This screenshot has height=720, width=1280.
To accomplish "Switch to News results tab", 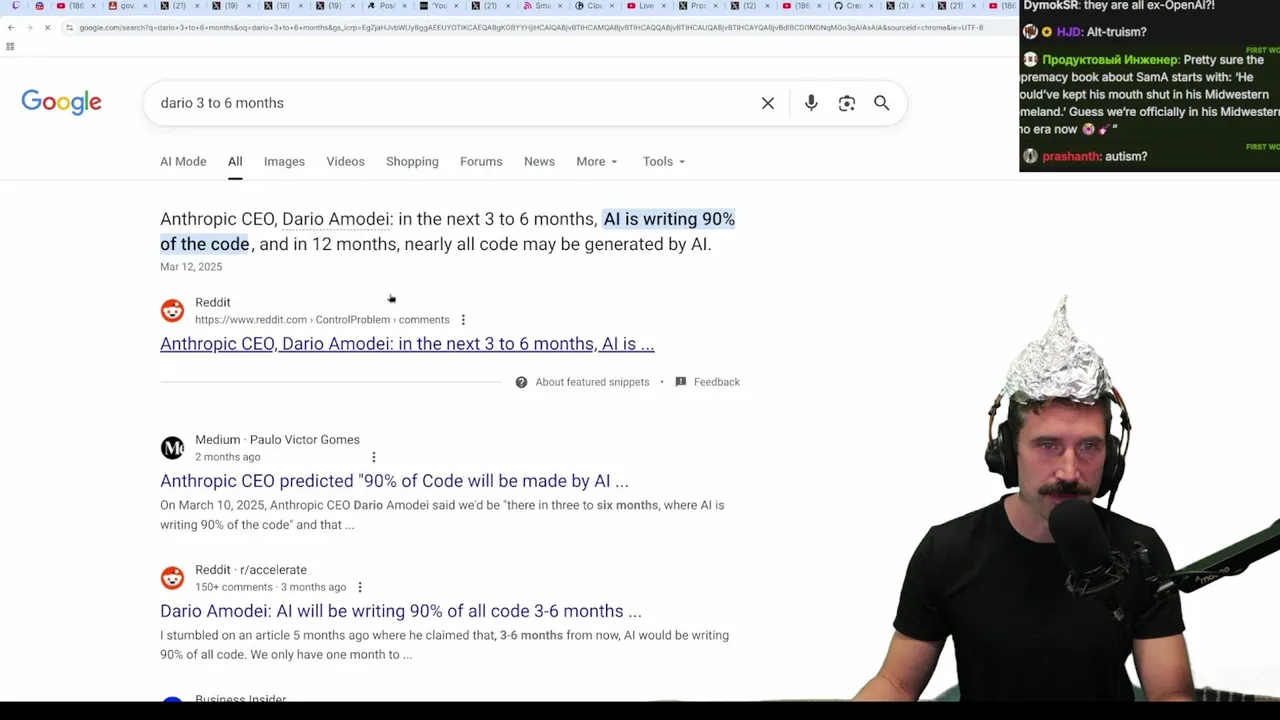I will pyautogui.click(x=539, y=161).
